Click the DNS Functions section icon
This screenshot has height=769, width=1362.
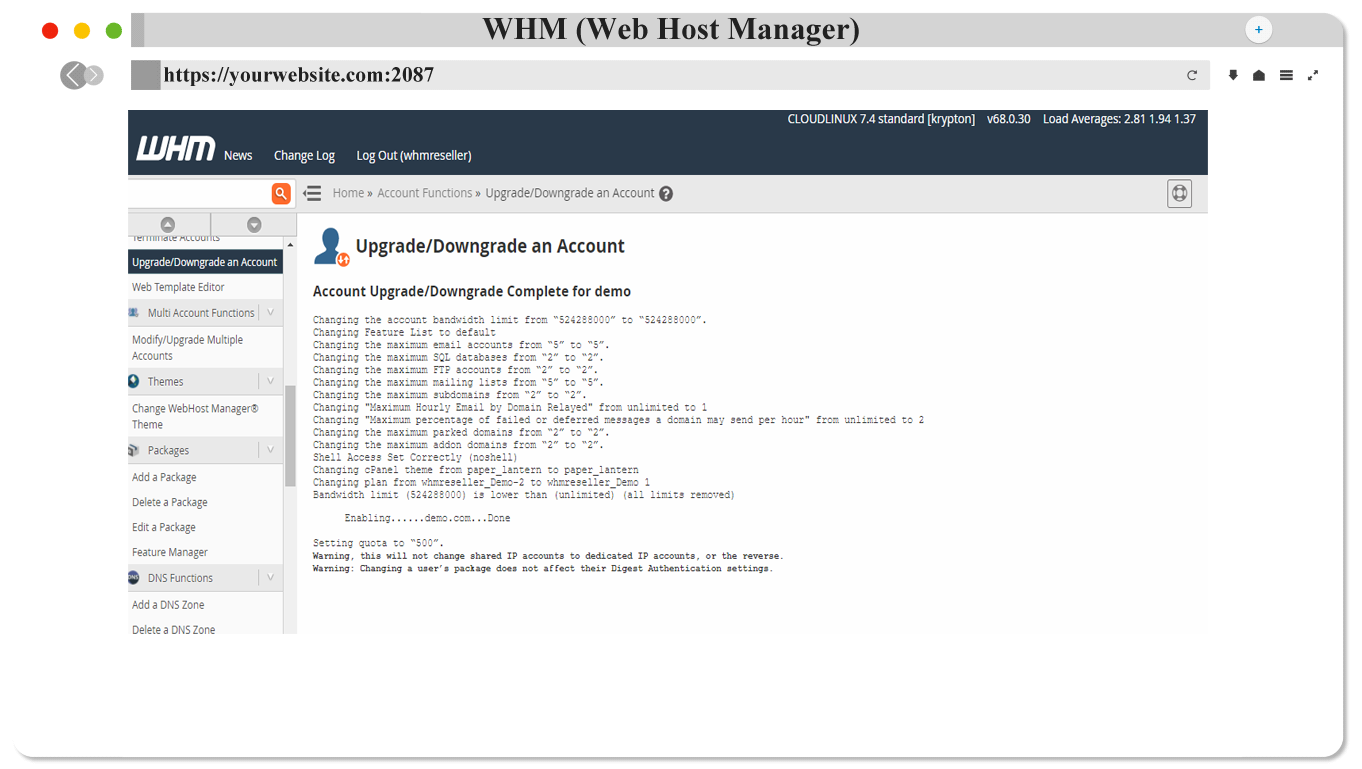click(x=134, y=577)
